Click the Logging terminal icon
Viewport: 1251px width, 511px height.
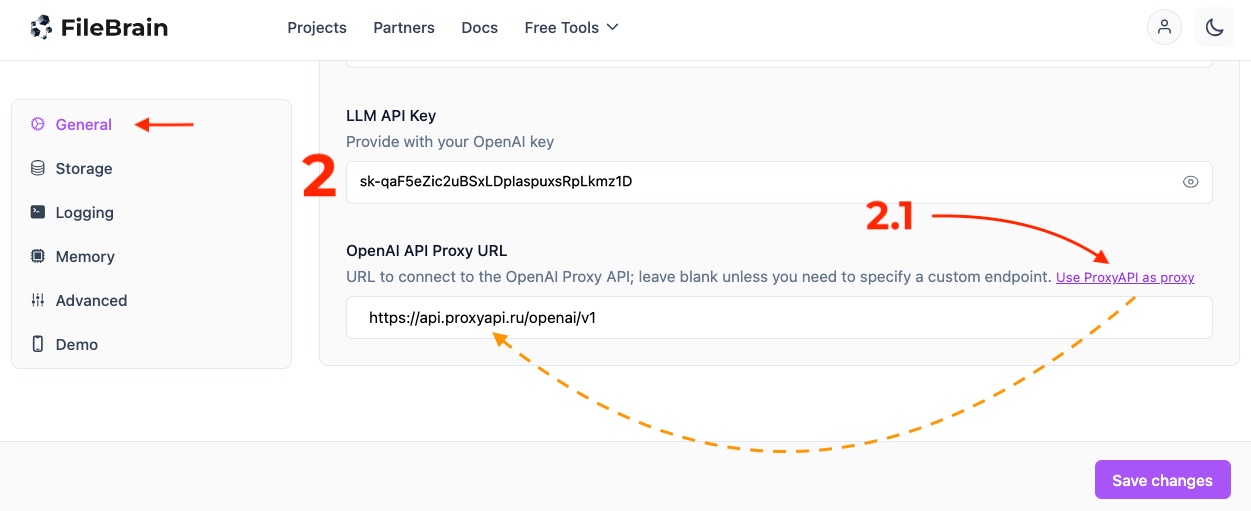click(38, 213)
